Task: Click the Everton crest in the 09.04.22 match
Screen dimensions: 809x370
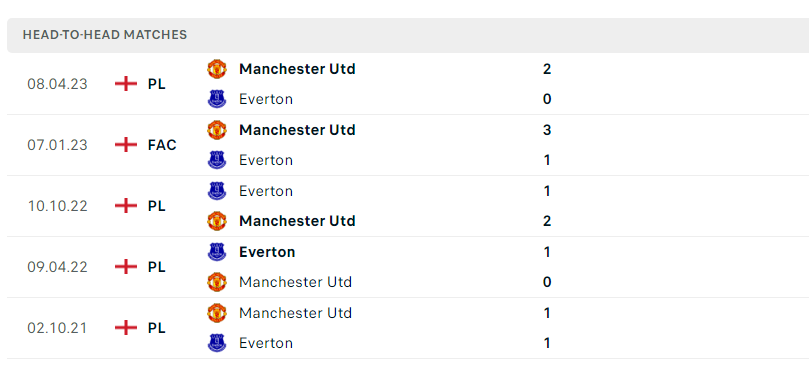Action: point(217,252)
